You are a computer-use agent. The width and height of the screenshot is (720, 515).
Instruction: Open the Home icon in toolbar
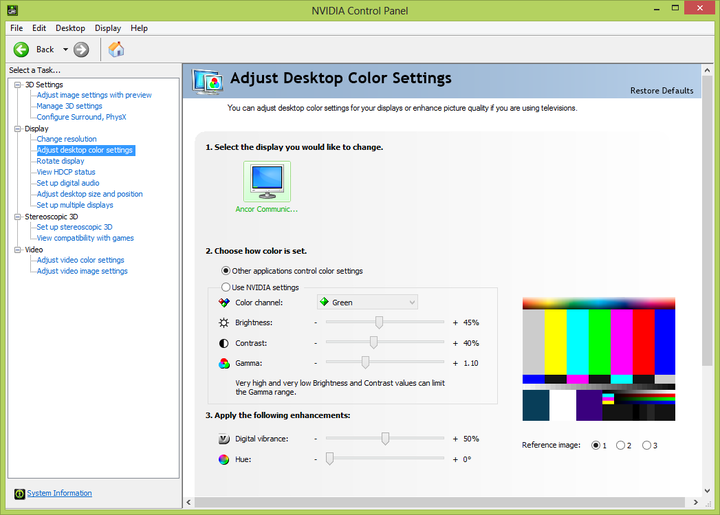click(x=116, y=49)
